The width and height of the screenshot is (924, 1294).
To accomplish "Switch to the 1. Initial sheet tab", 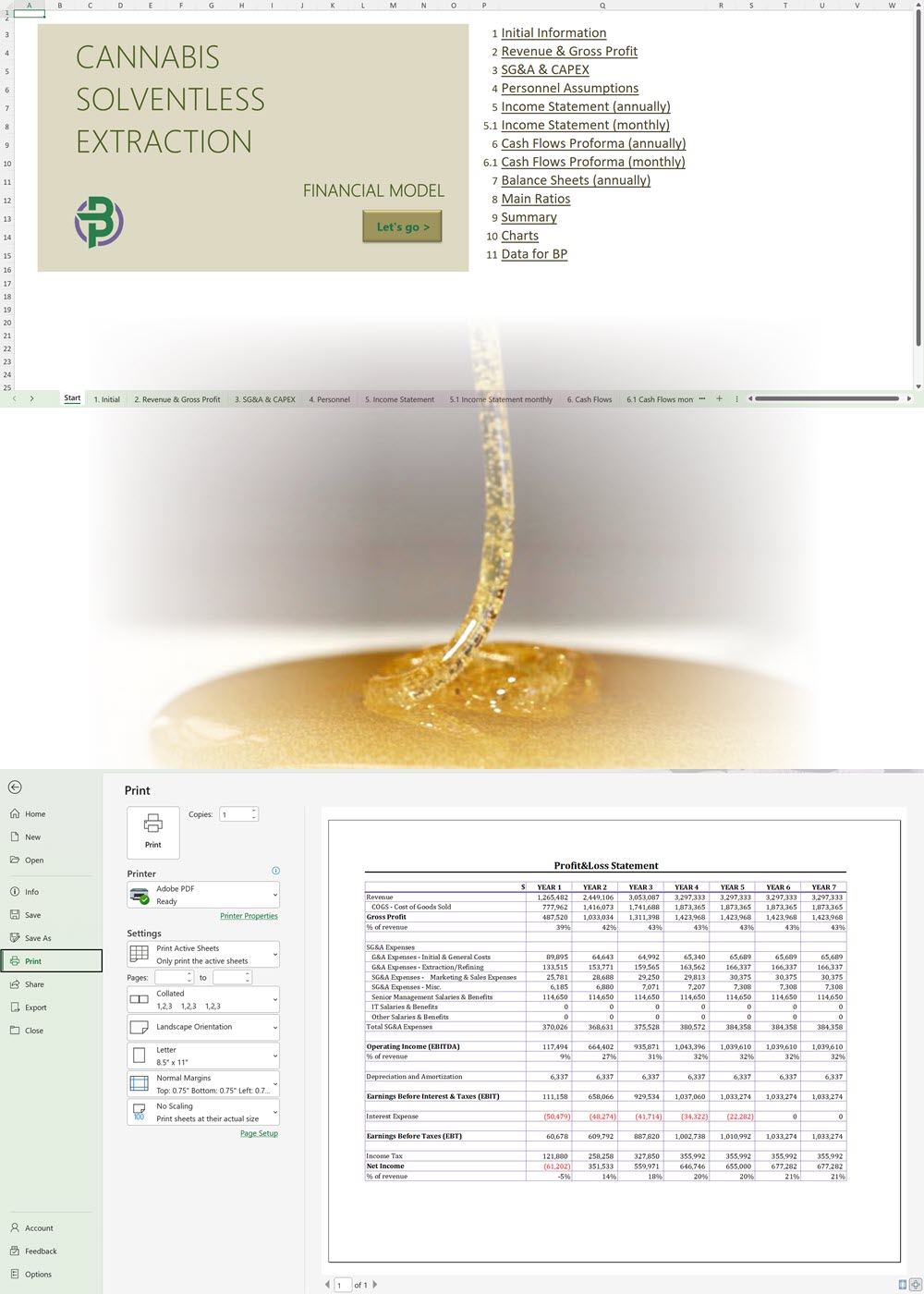I will point(107,399).
